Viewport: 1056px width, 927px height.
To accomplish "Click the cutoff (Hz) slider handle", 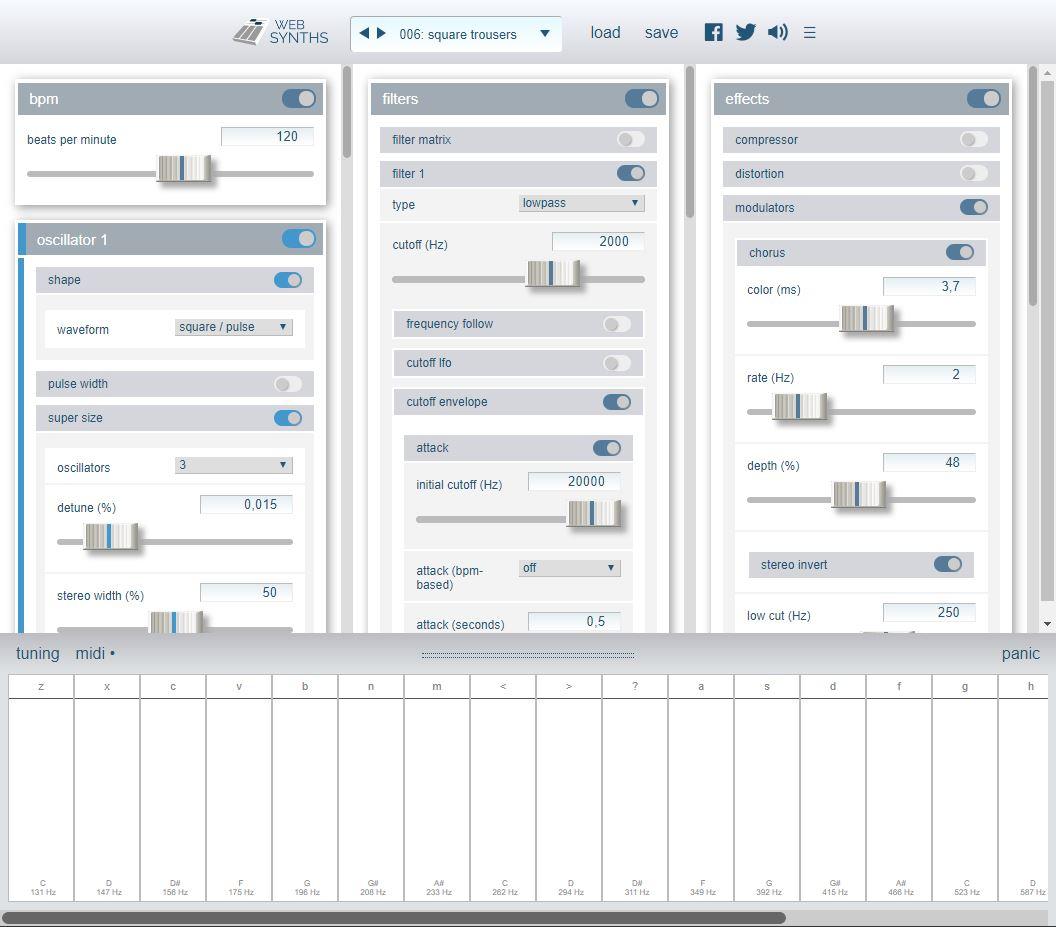I will pos(553,274).
